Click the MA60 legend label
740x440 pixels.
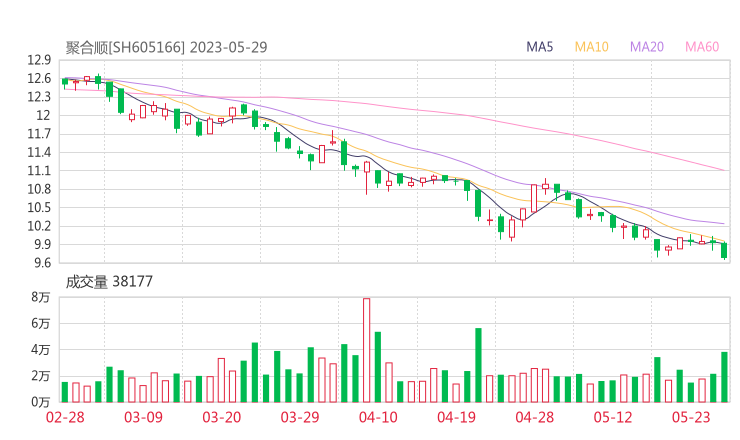click(x=702, y=47)
